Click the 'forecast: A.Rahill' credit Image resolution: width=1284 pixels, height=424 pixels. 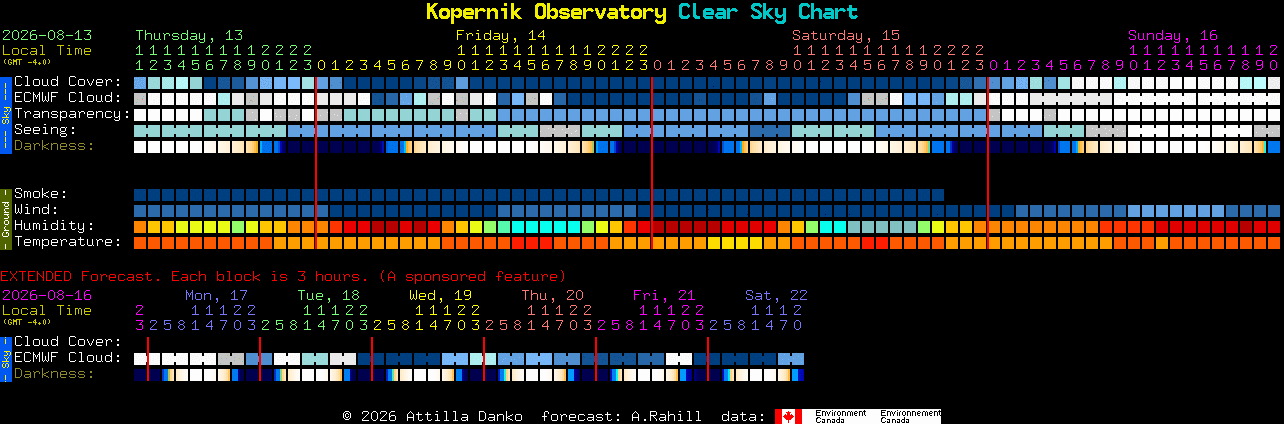(621, 416)
